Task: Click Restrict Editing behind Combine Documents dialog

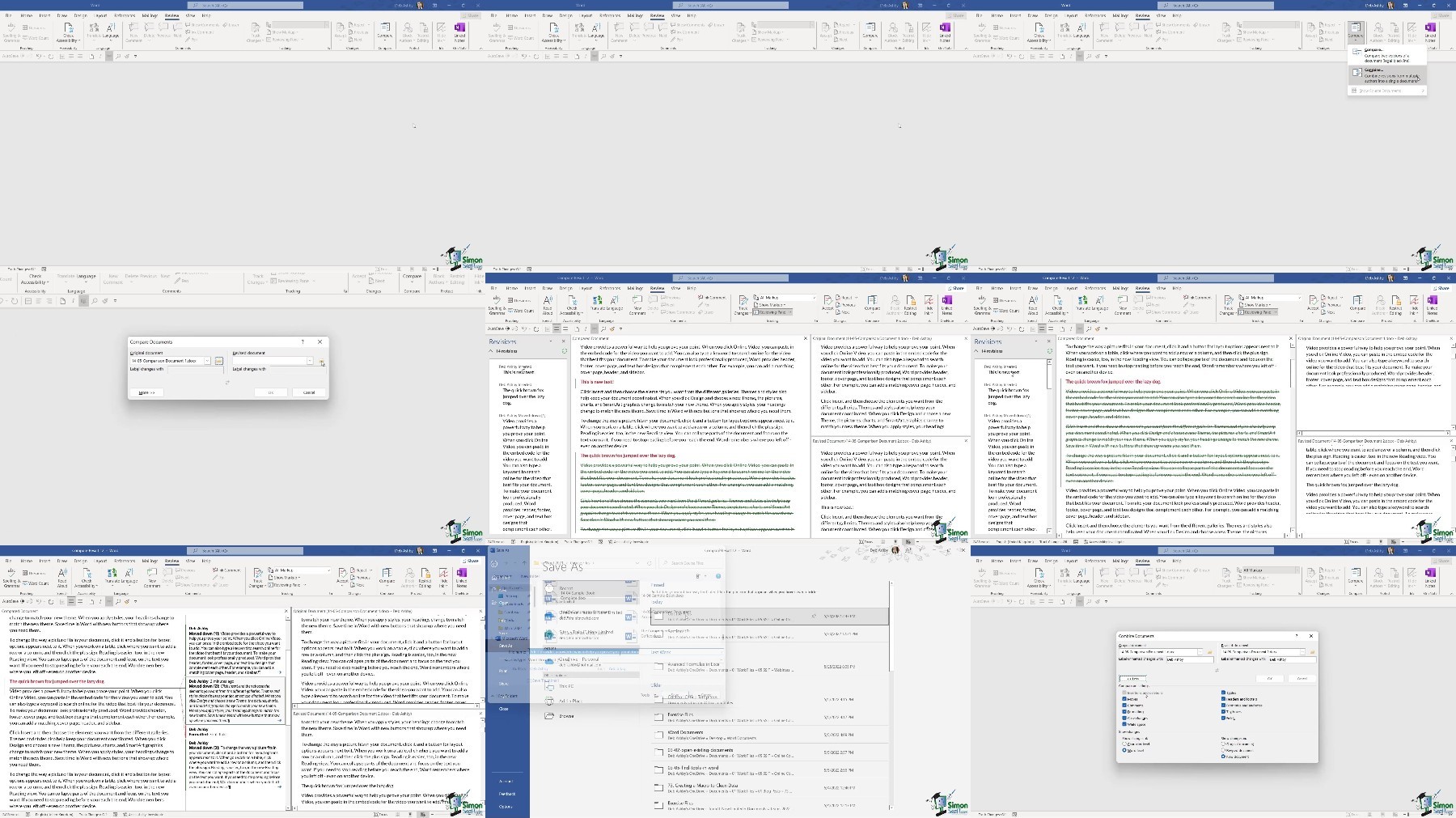Action: tap(1394, 579)
